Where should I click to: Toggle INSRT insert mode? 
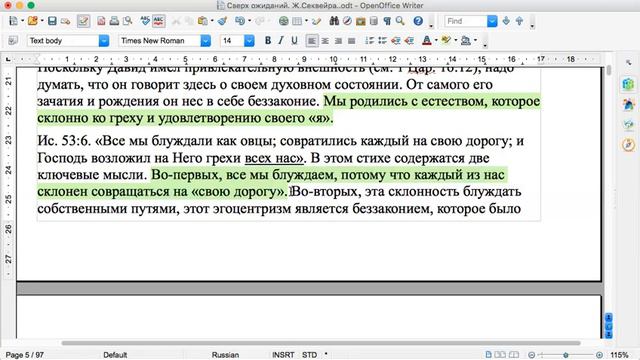(x=283, y=355)
